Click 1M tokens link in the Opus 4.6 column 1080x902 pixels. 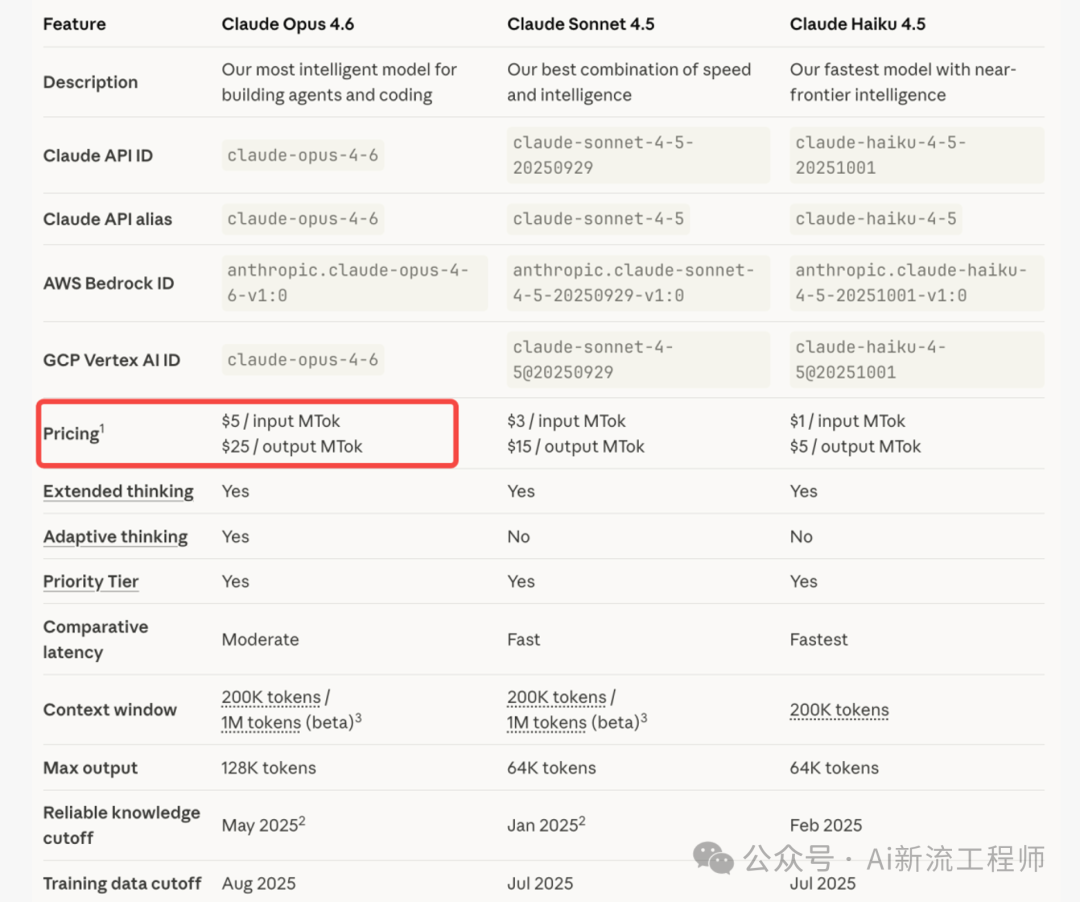tap(261, 722)
